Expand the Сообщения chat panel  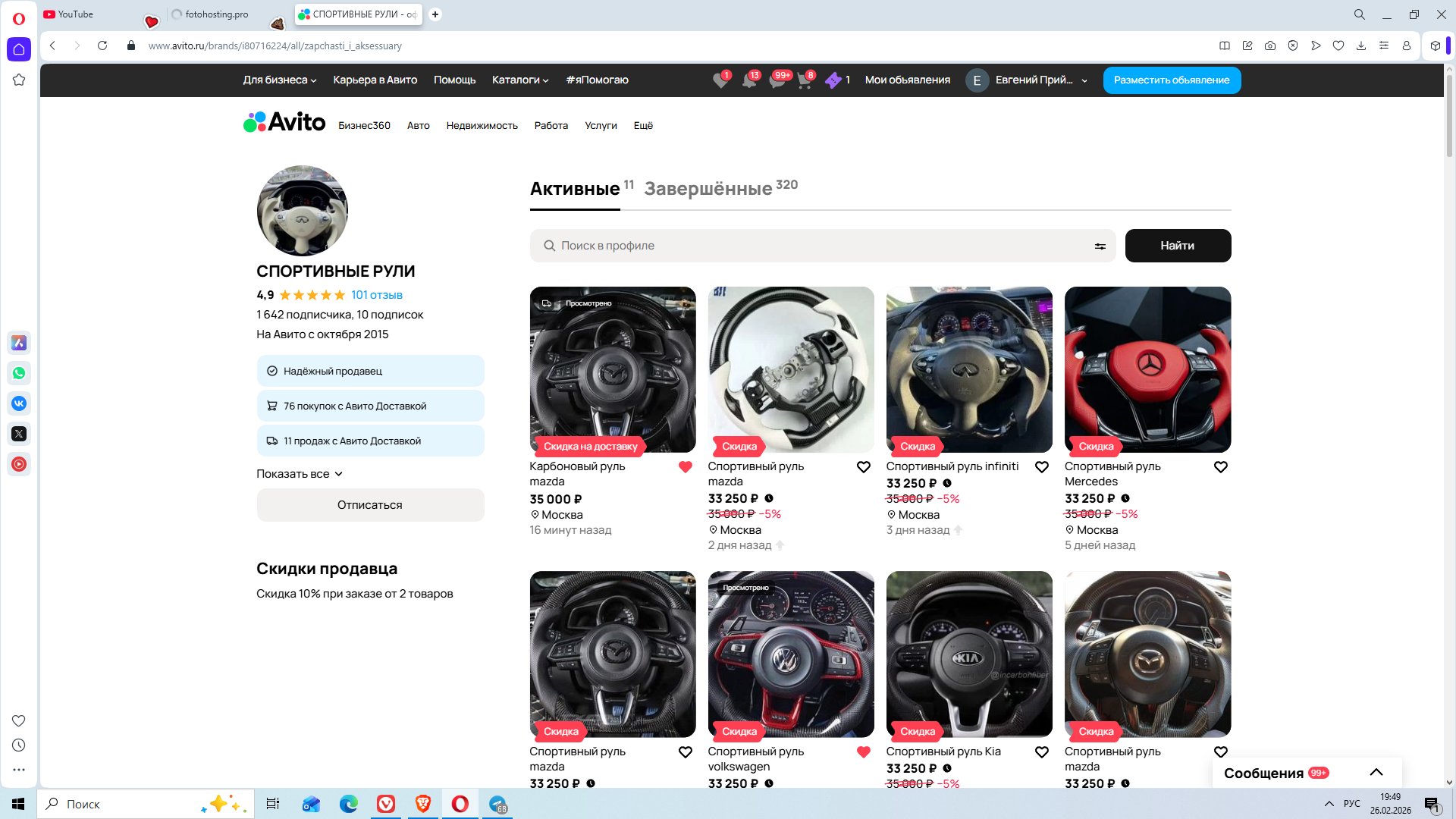[x=1376, y=772]
